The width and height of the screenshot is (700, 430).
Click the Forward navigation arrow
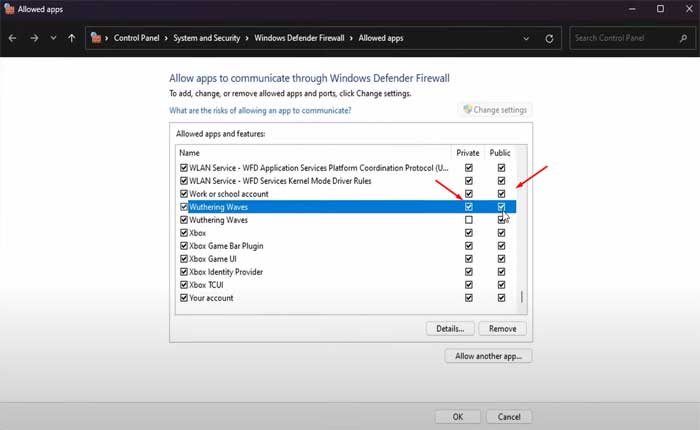click(x=33, y=39)
